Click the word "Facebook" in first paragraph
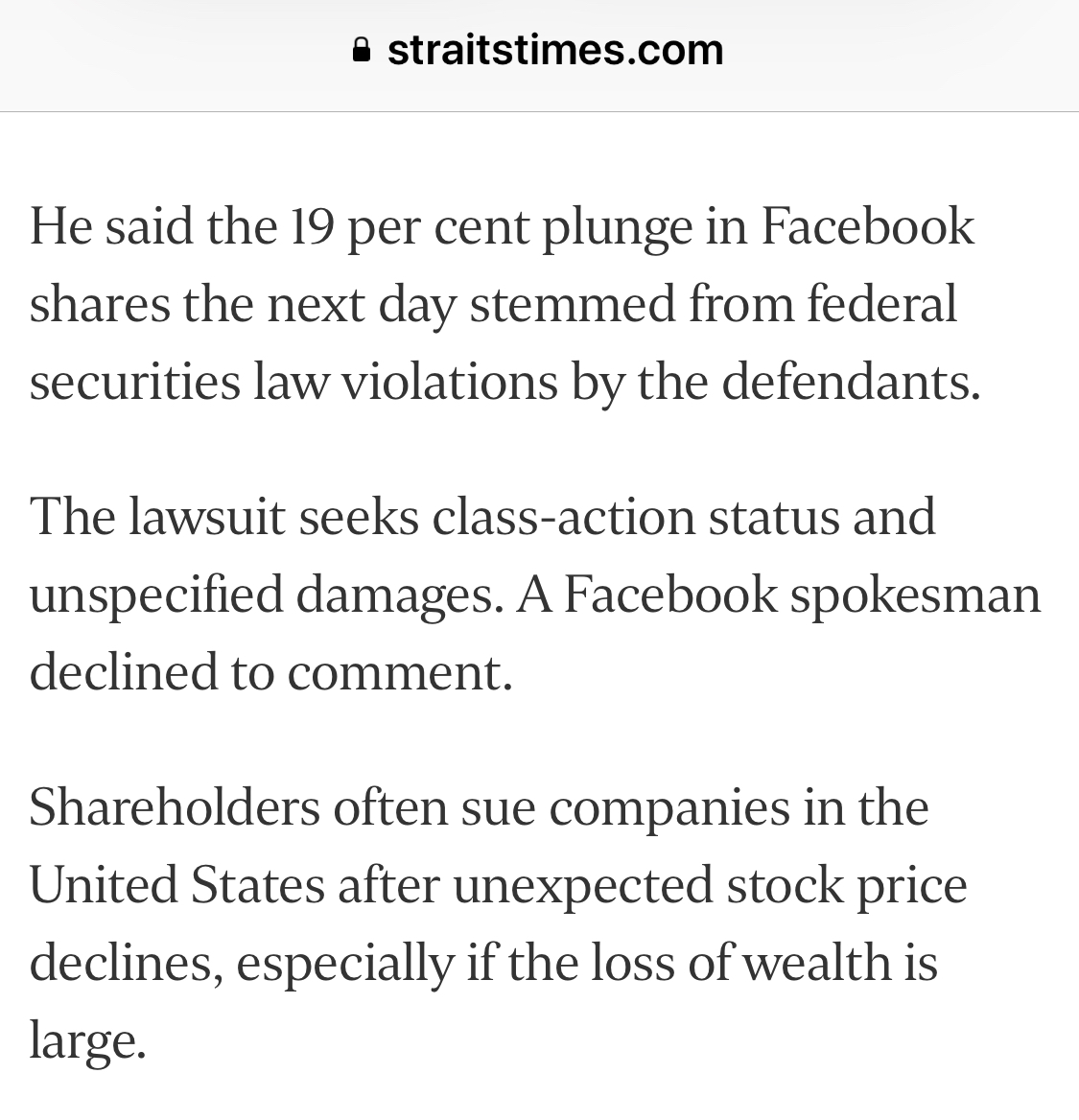Image resolution: width=1079 pixels, height=1120 pixels. [x=867, y=226]
